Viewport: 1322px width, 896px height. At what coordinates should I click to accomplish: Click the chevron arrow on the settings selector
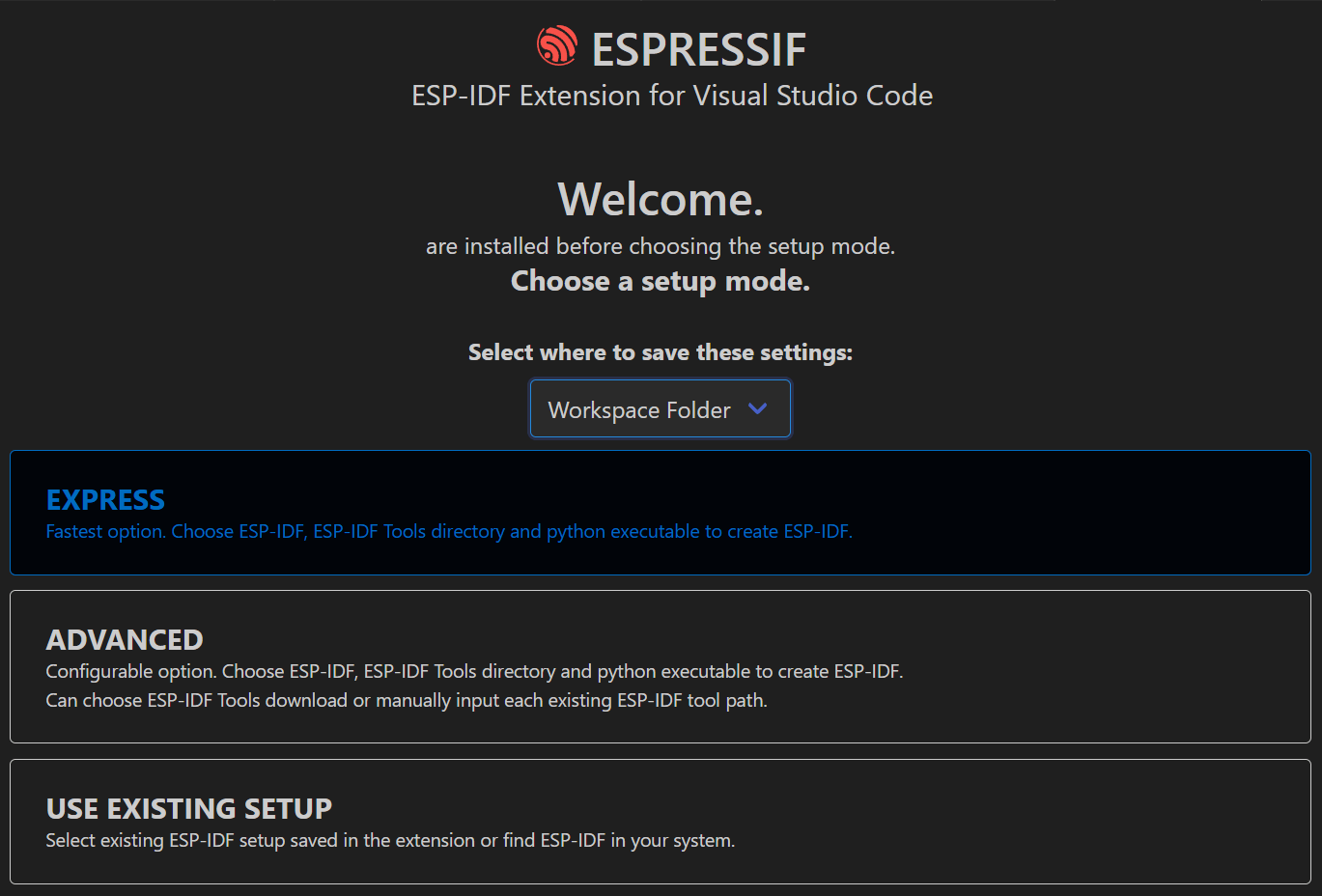click(x=758, y=408)
